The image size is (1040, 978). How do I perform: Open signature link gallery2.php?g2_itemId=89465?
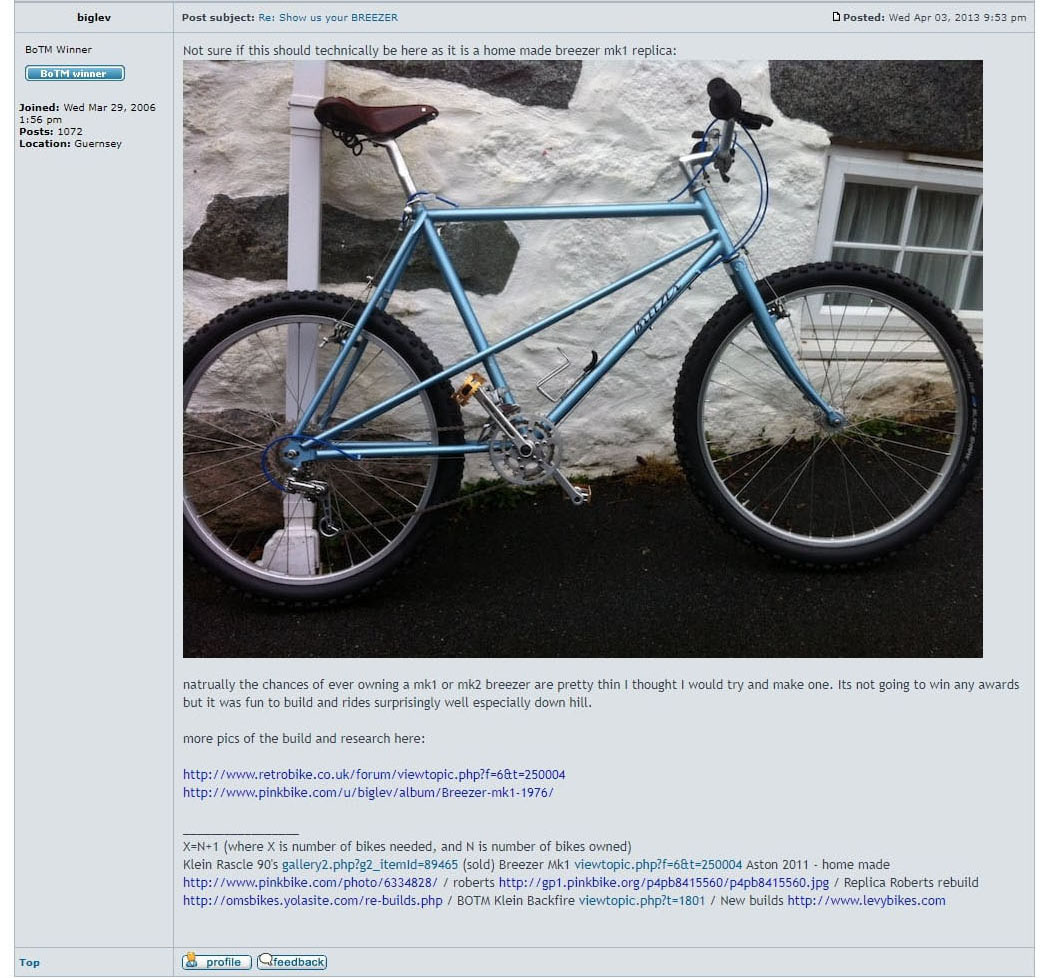369,864
